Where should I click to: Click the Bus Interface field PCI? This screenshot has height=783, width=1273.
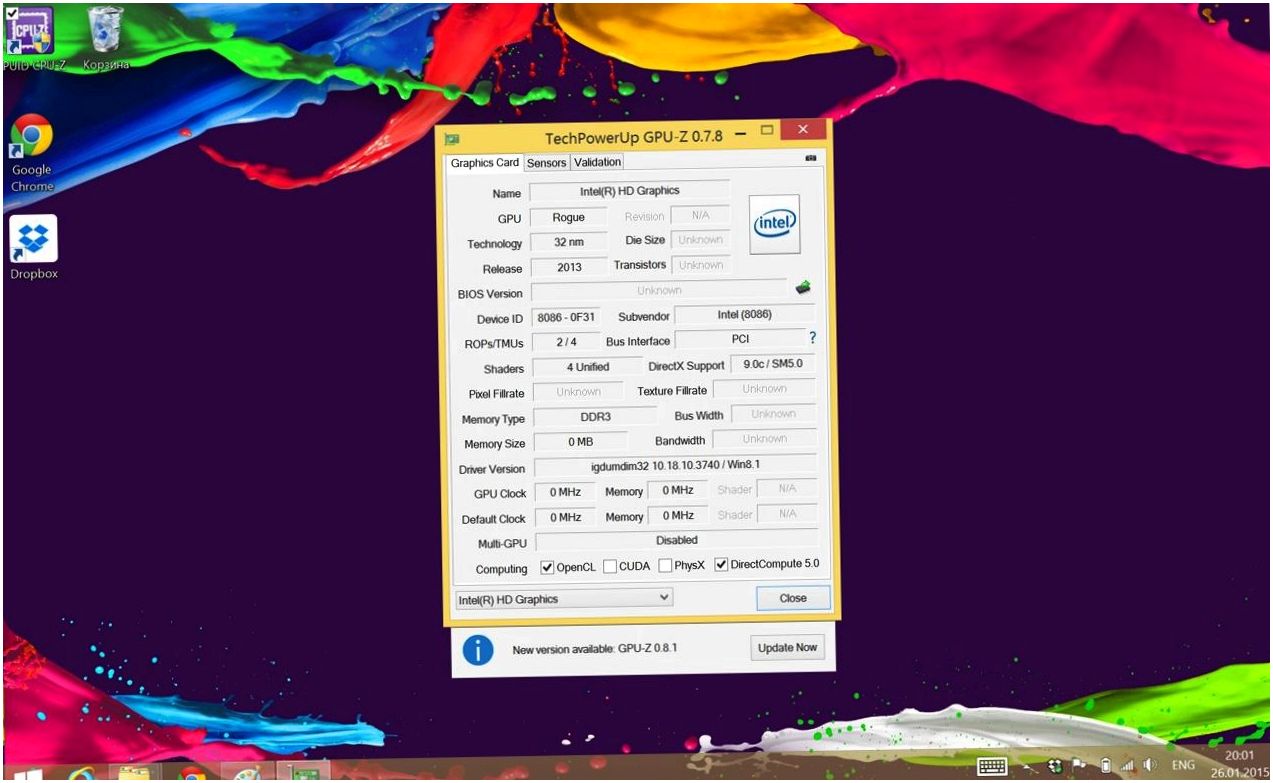[x=741, y=339]
